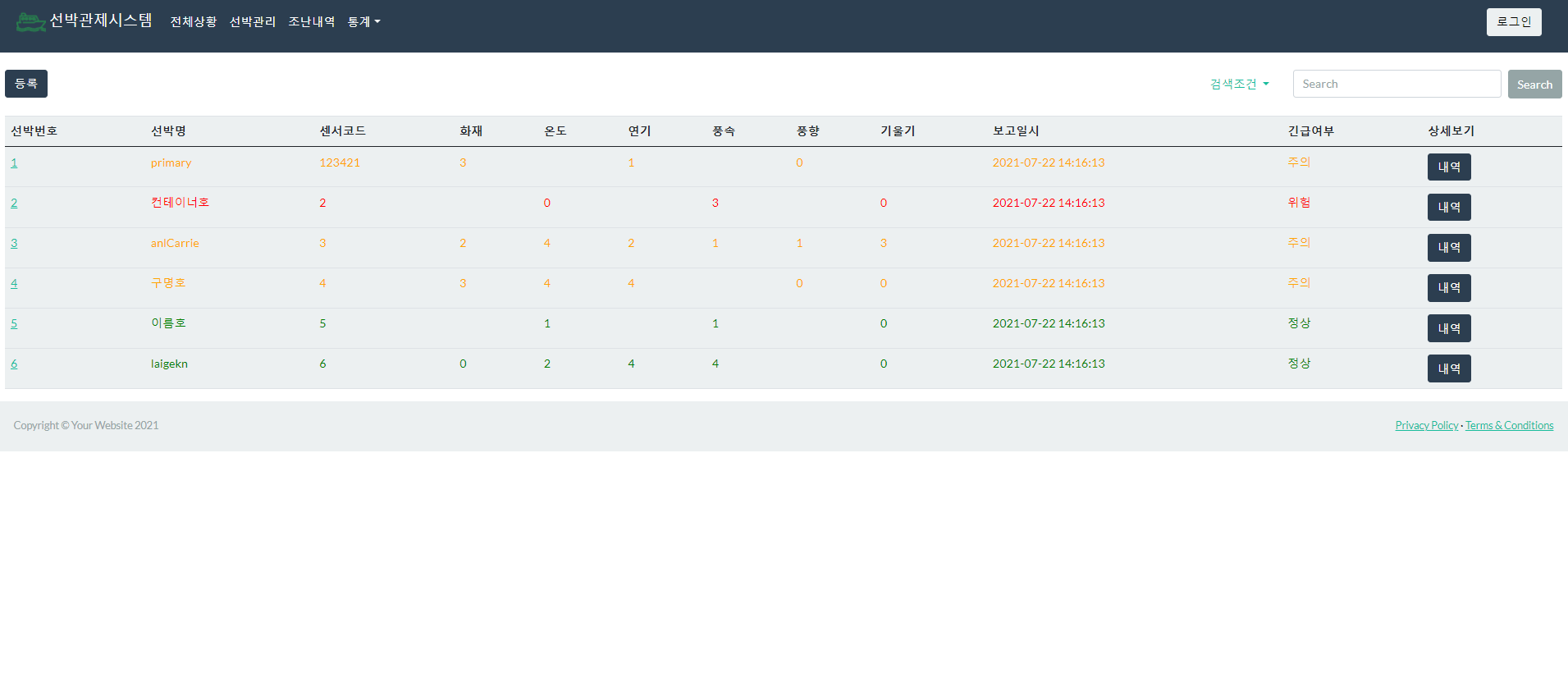View 내역 for anlCarrie ship
1568x691 pixels.
[1449, 247]
